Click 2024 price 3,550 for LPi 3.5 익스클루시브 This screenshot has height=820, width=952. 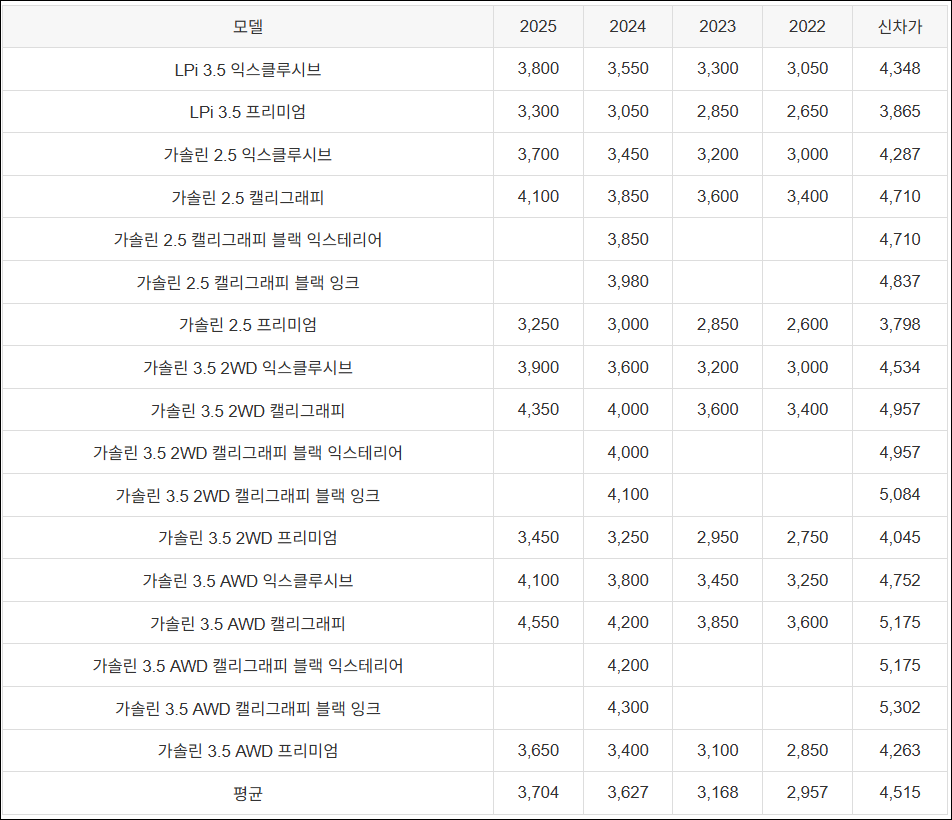(628, 69)
